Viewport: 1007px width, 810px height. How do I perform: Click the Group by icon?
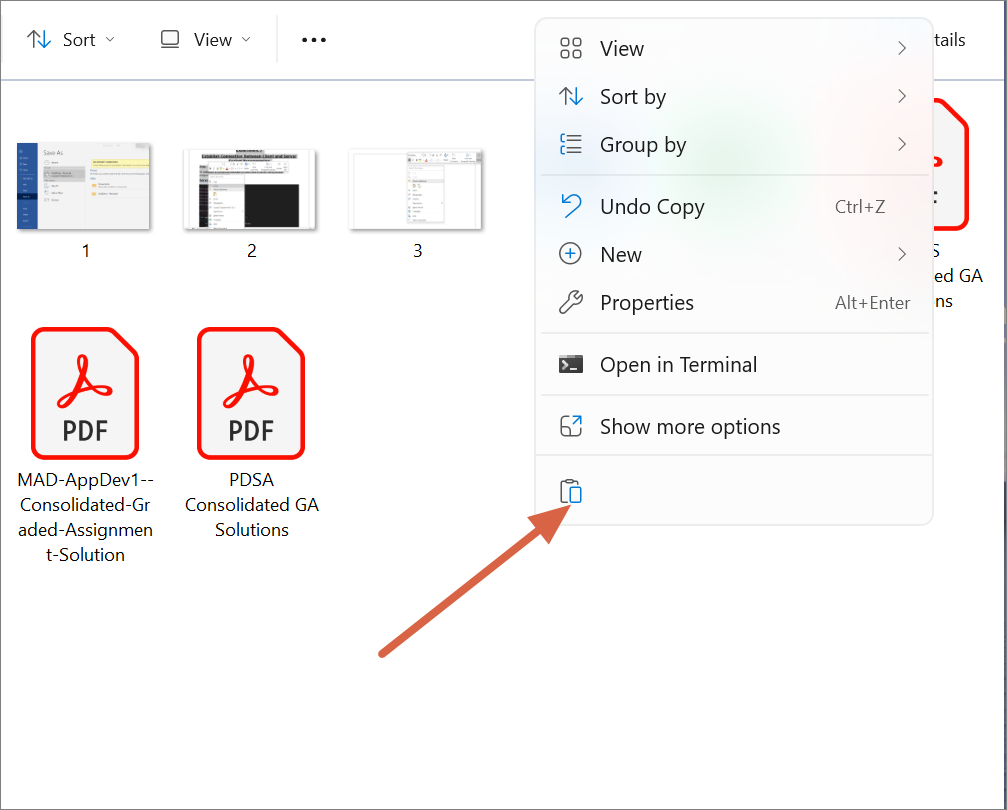pyautogui.click(x=570, y=144)
